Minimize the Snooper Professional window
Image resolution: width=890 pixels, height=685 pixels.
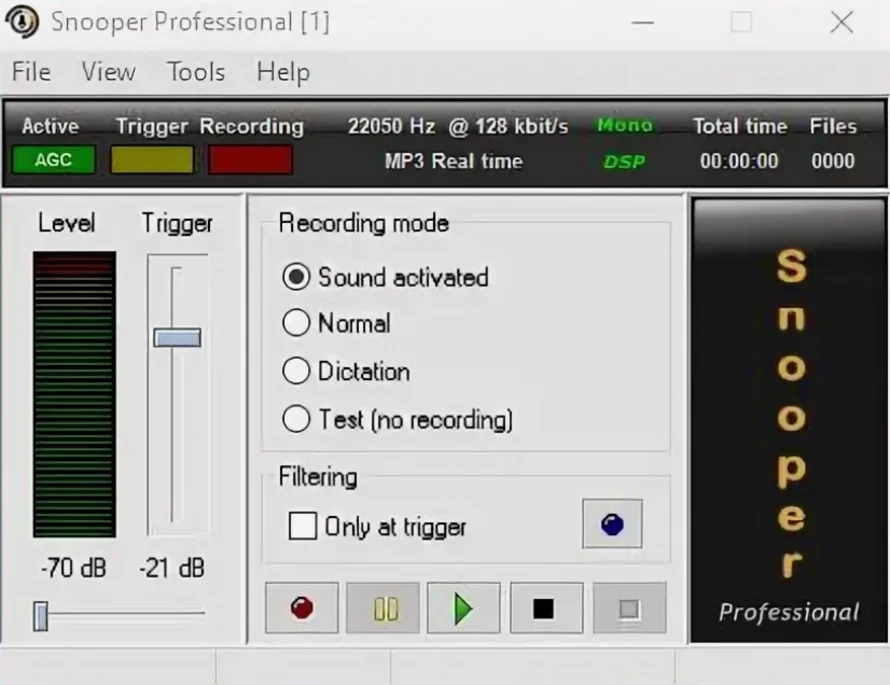pyautogui.click(x=643, y=23)
